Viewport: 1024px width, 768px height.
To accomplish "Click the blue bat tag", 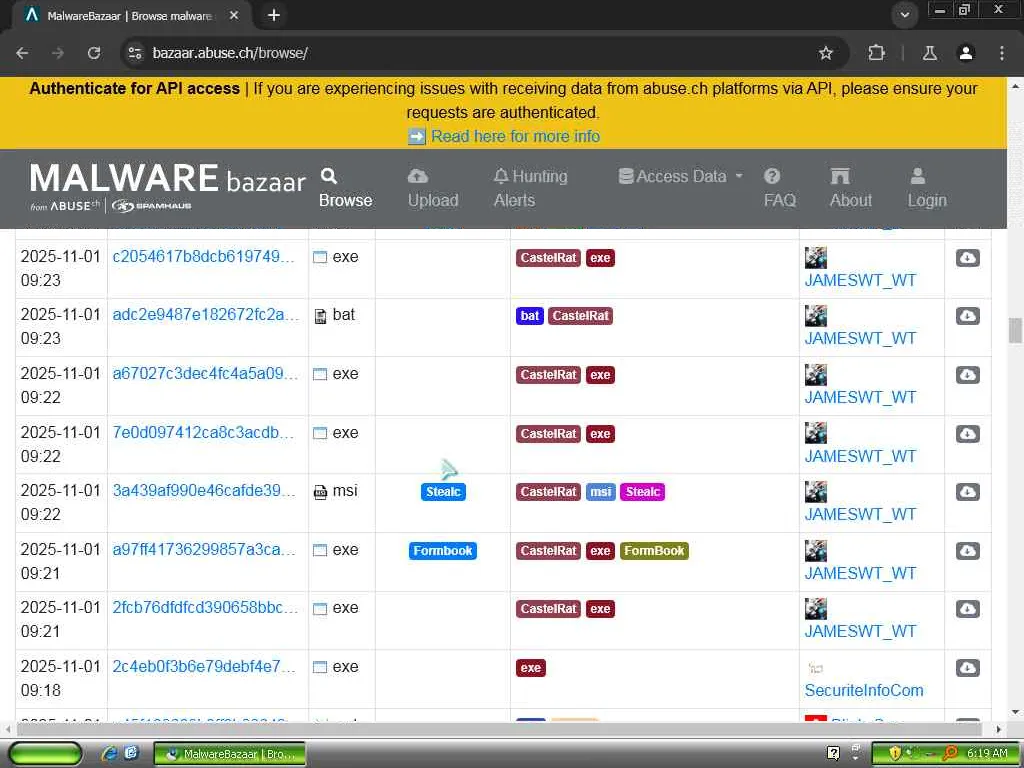I will click(x=530, y=316).
